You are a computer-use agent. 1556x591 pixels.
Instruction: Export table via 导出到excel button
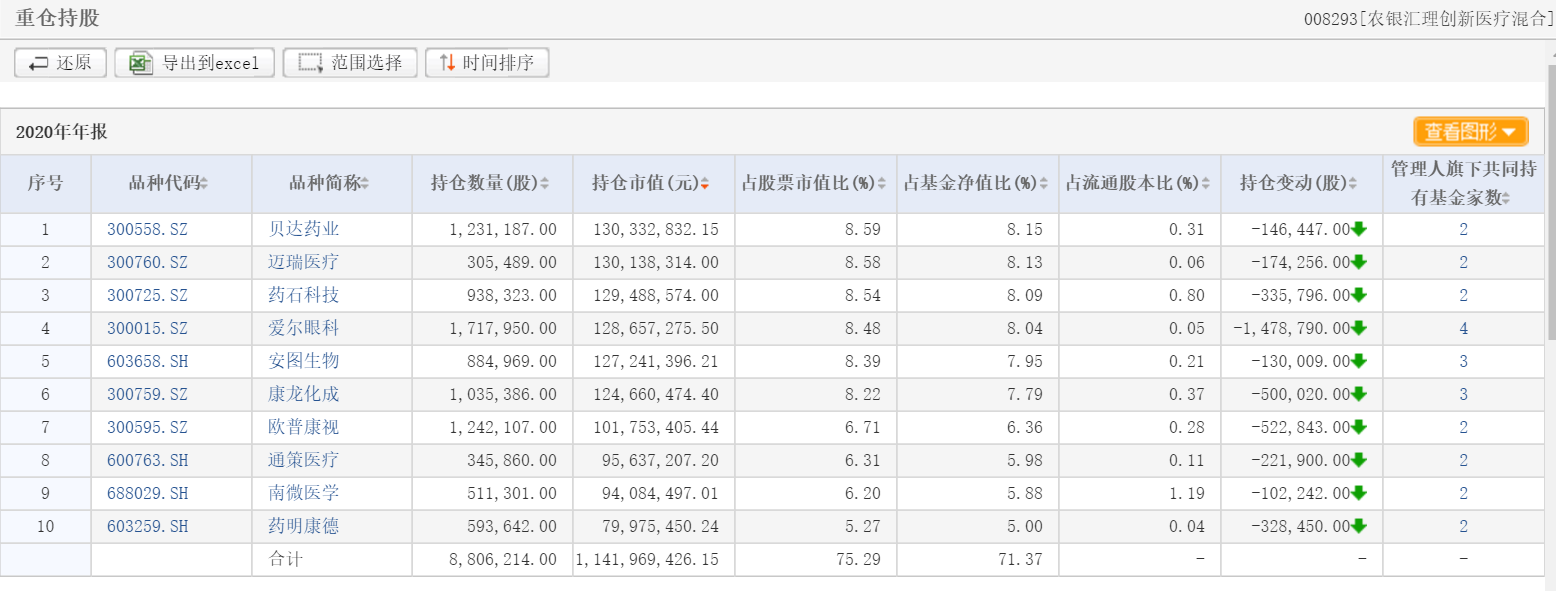pos(195,63)
